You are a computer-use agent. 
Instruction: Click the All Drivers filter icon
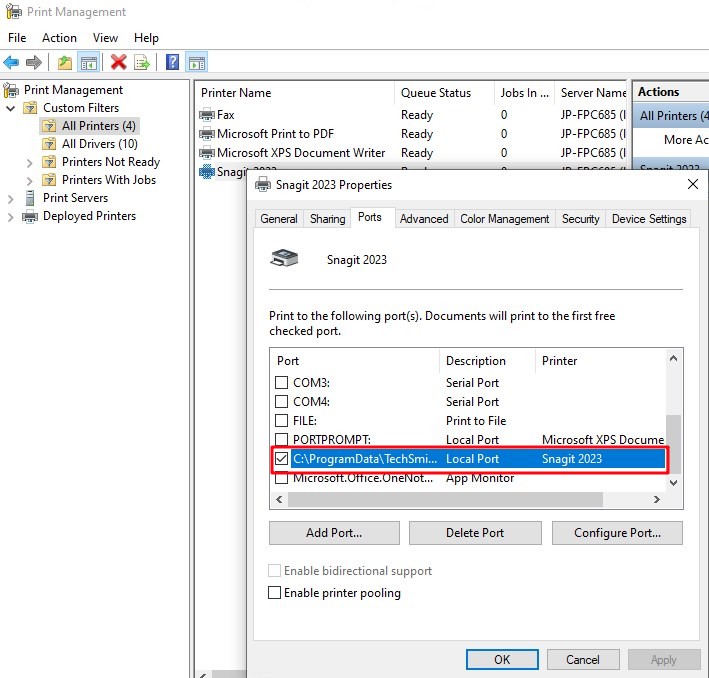tap(49, 144)
